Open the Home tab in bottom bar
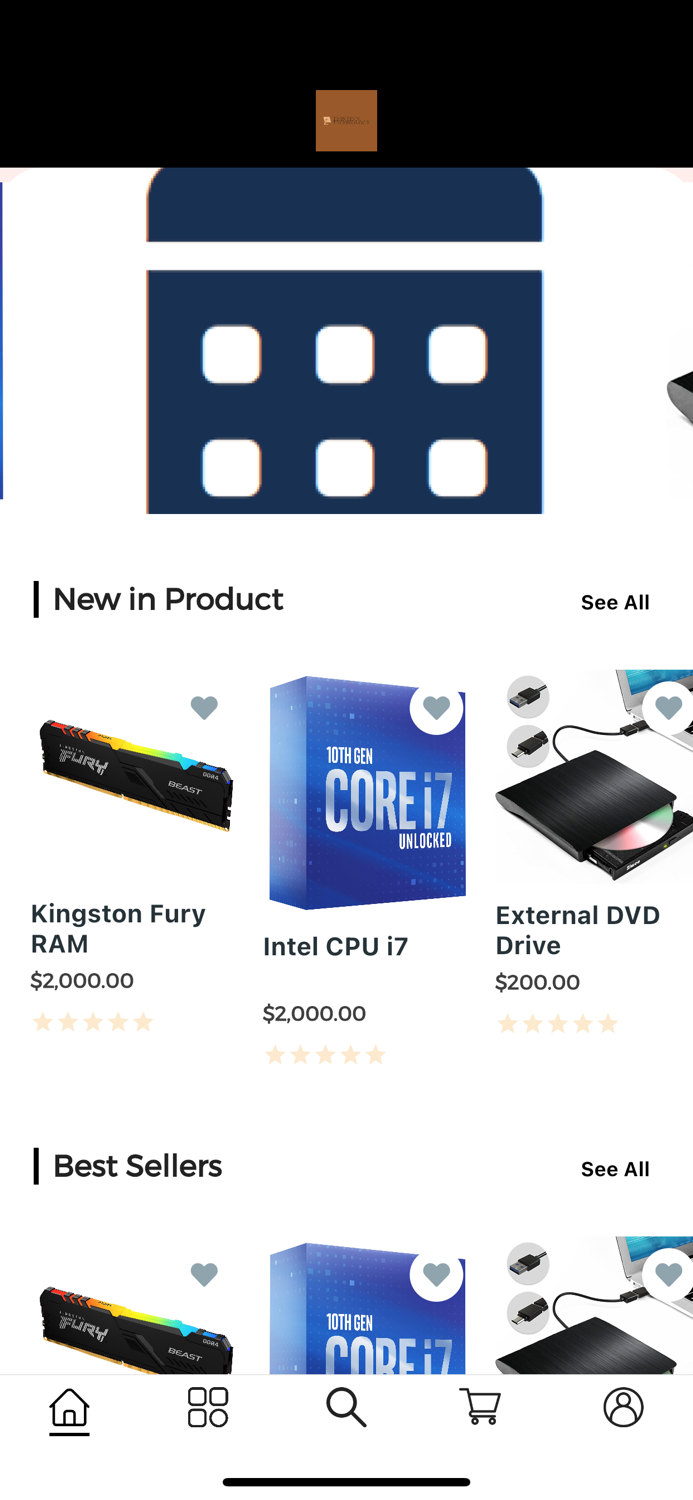Viewport: 693px width, 1500px height. [69, 1408]
